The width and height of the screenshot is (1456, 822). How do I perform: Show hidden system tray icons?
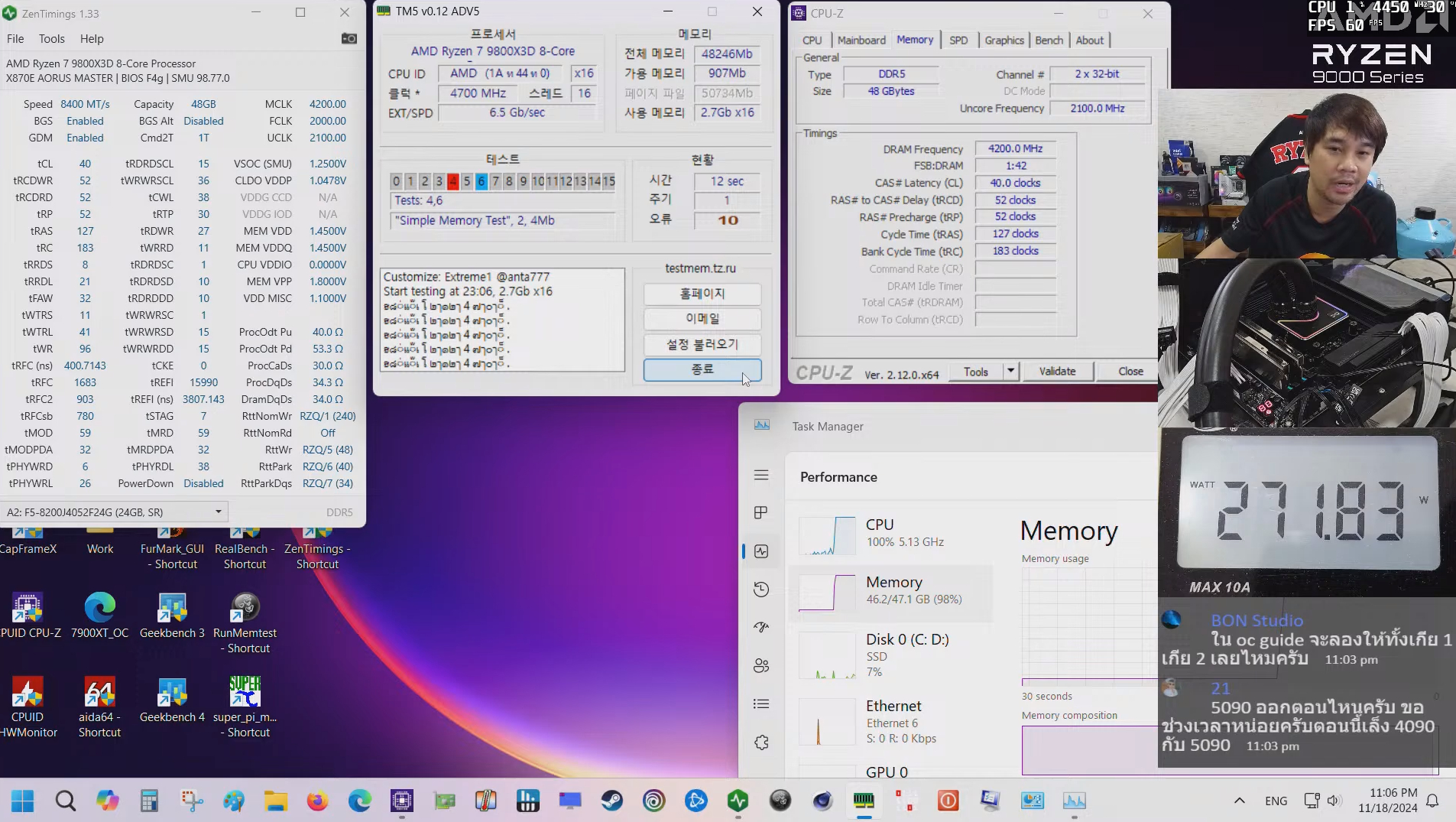[1240, 801]
